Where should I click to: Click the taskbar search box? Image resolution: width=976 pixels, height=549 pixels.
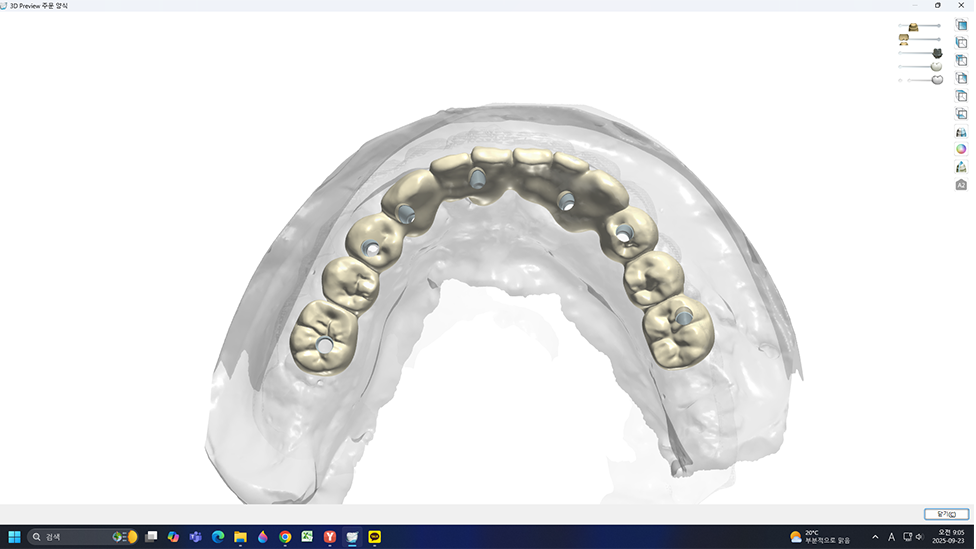pos(82,537)
